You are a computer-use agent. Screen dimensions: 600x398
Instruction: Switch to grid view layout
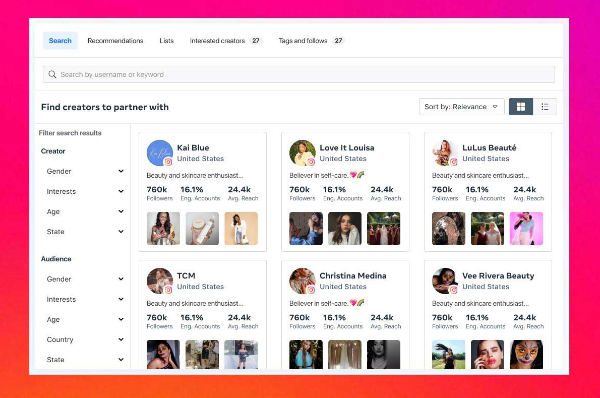point(521,107)
